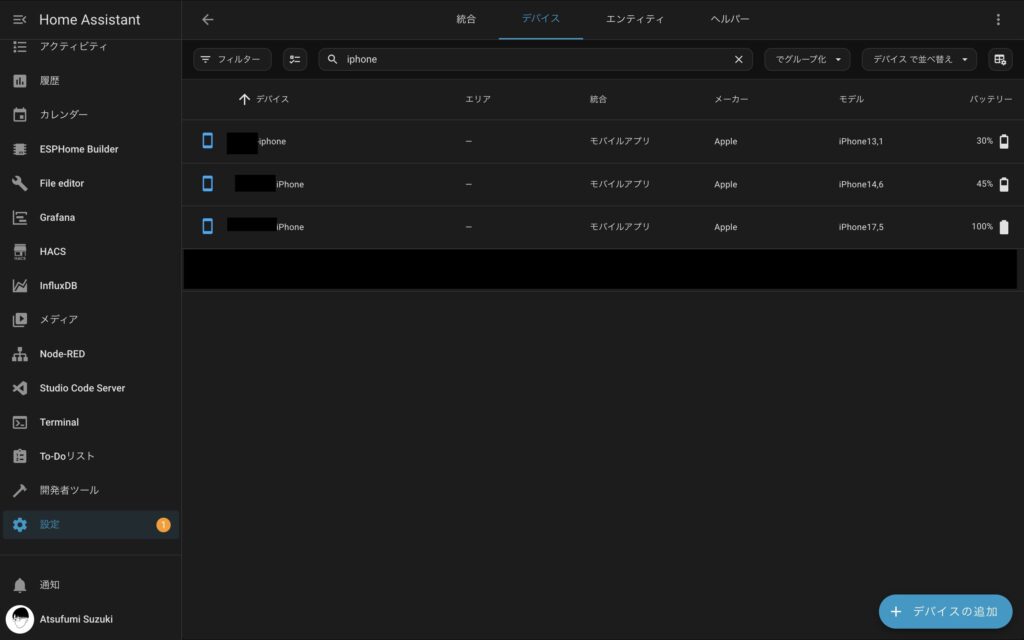Open ESPHome Builder from the sidebar
The height and width of the screenshot is (640, 1024).
point(78,149)
